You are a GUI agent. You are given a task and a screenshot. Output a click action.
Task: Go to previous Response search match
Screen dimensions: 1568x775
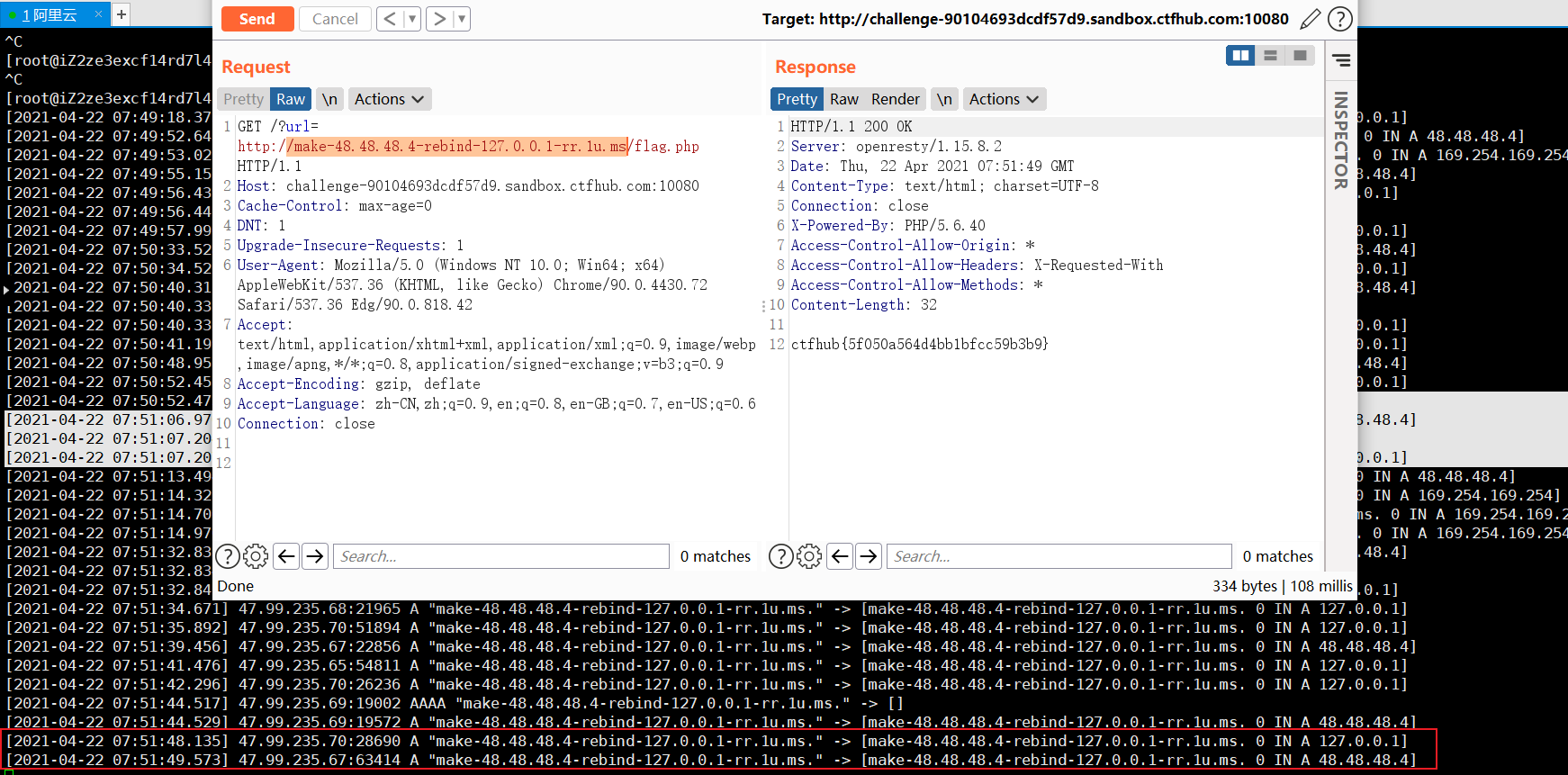pos(840,556)
